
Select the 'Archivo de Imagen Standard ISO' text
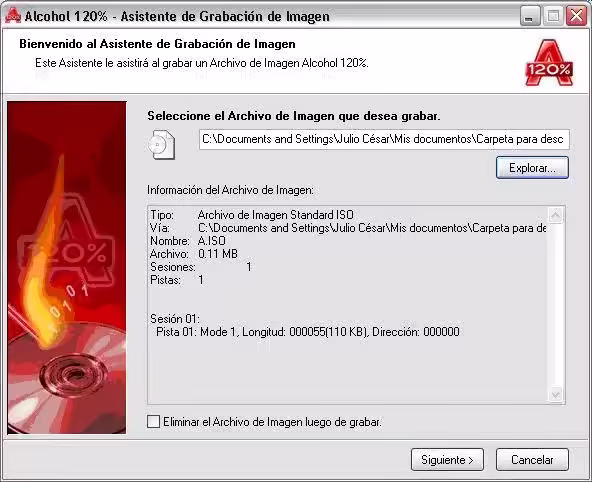[x=276, y=215]
